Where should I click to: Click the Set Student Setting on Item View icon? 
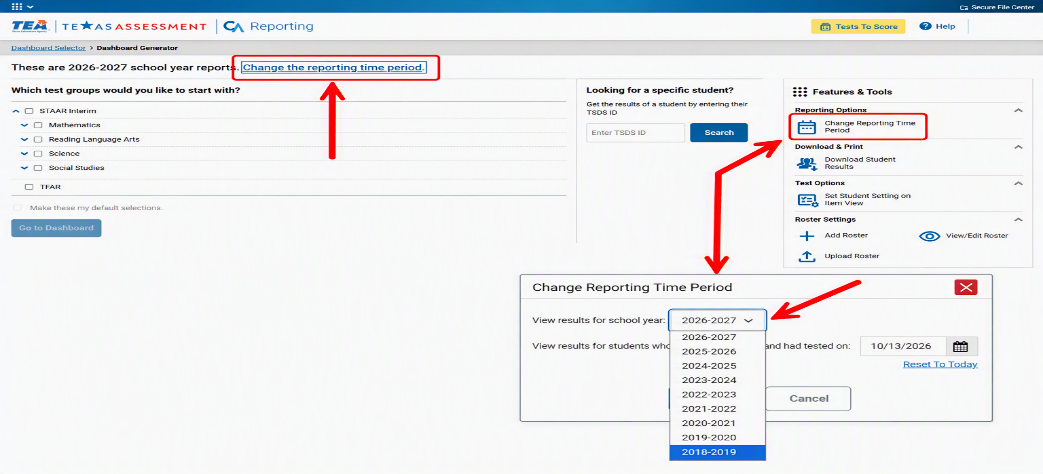point(807,199)
